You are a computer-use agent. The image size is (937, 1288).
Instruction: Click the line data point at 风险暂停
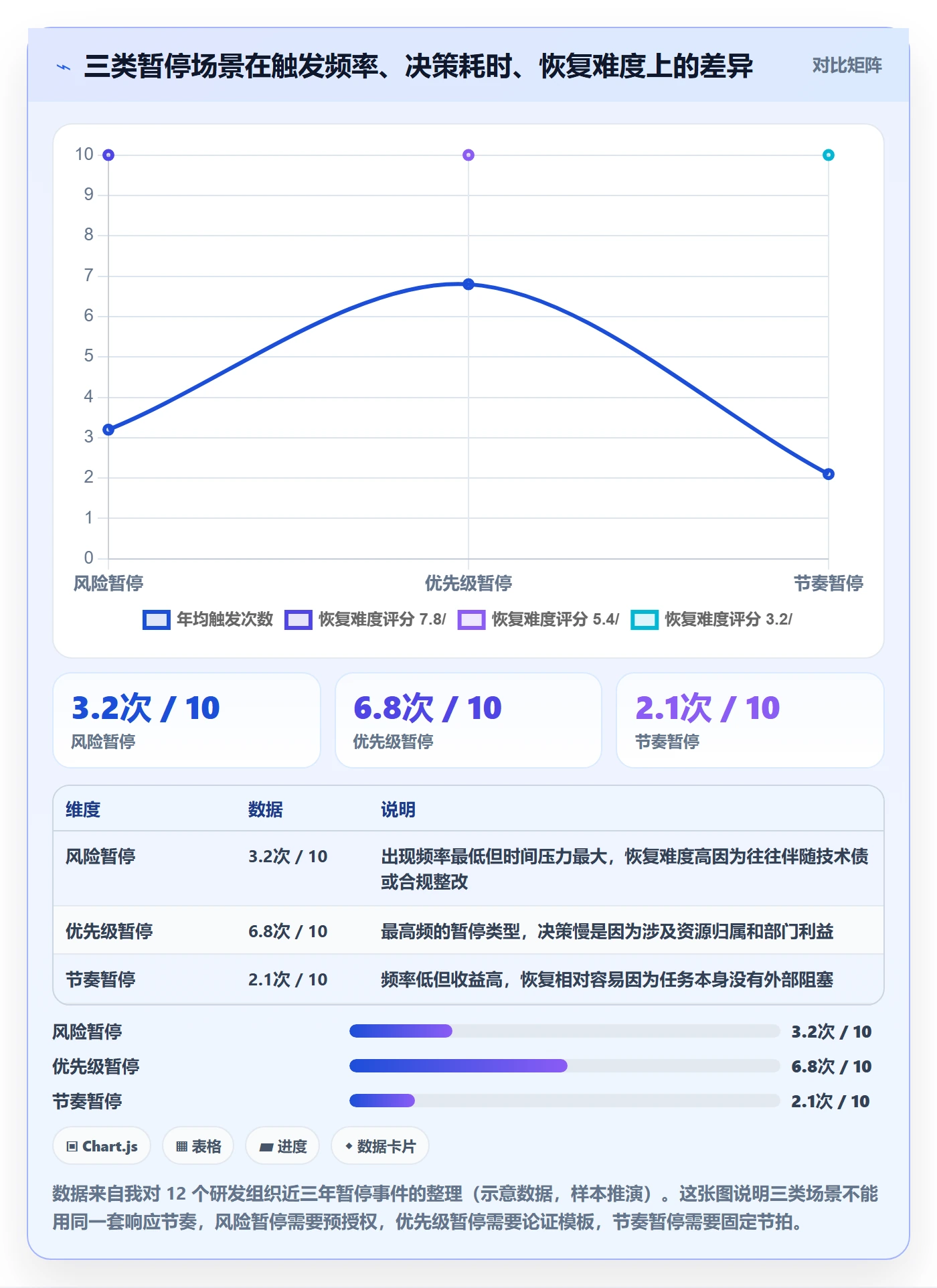[108, 429]
